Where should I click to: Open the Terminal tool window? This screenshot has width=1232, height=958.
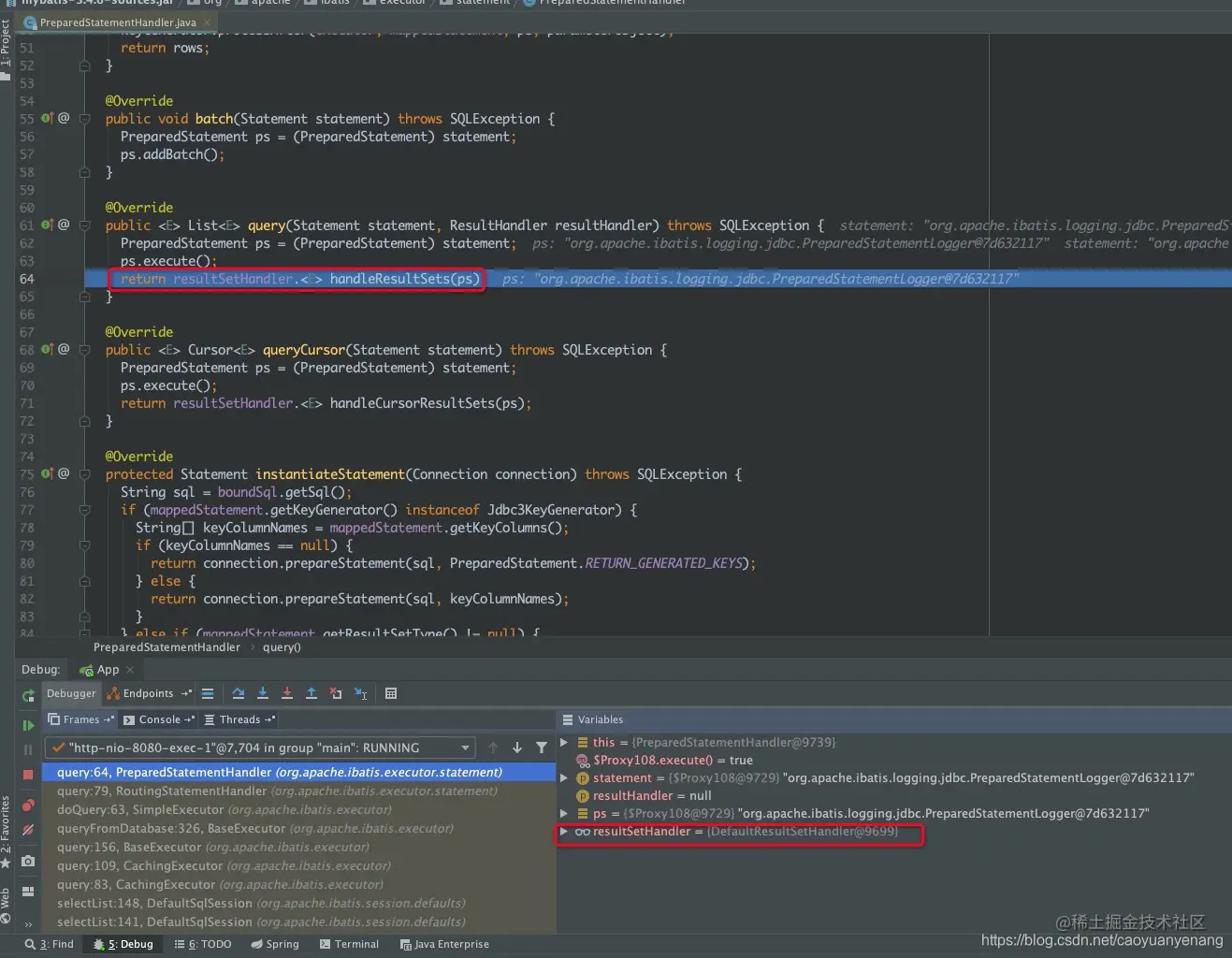tap(350, 944)
